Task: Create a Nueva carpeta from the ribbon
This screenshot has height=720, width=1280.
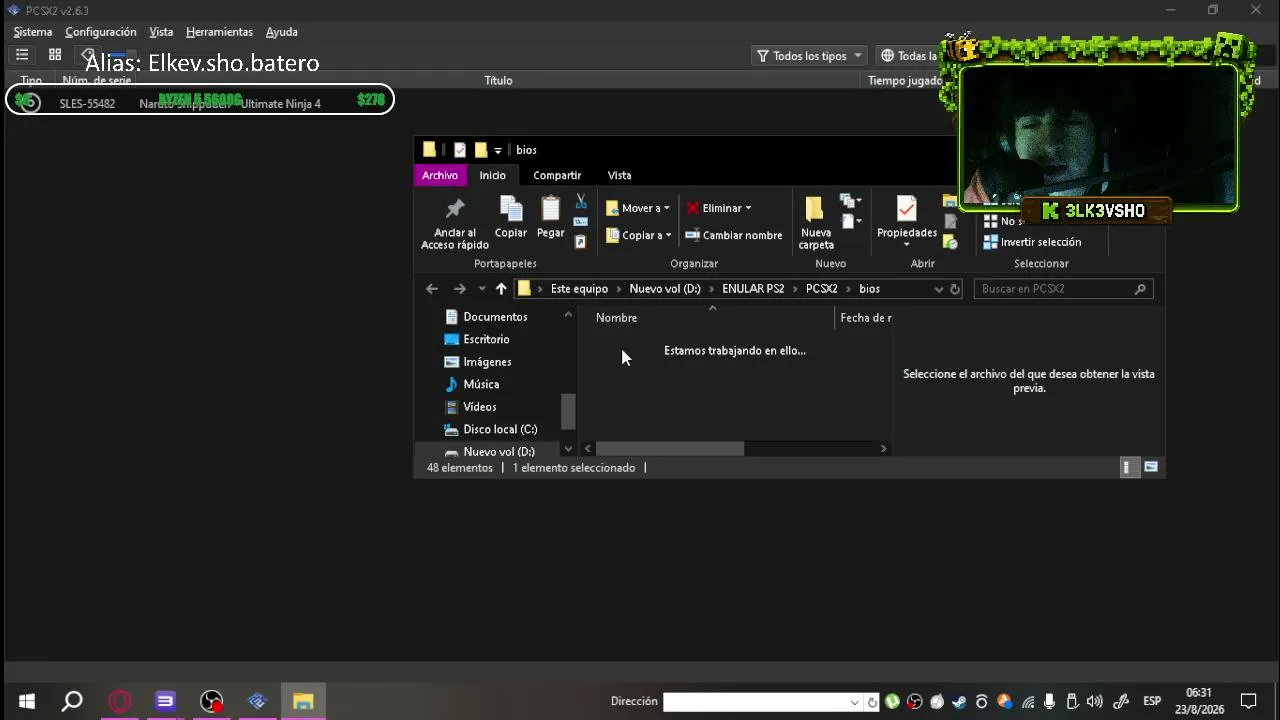Action: click(x=816, y=222)
